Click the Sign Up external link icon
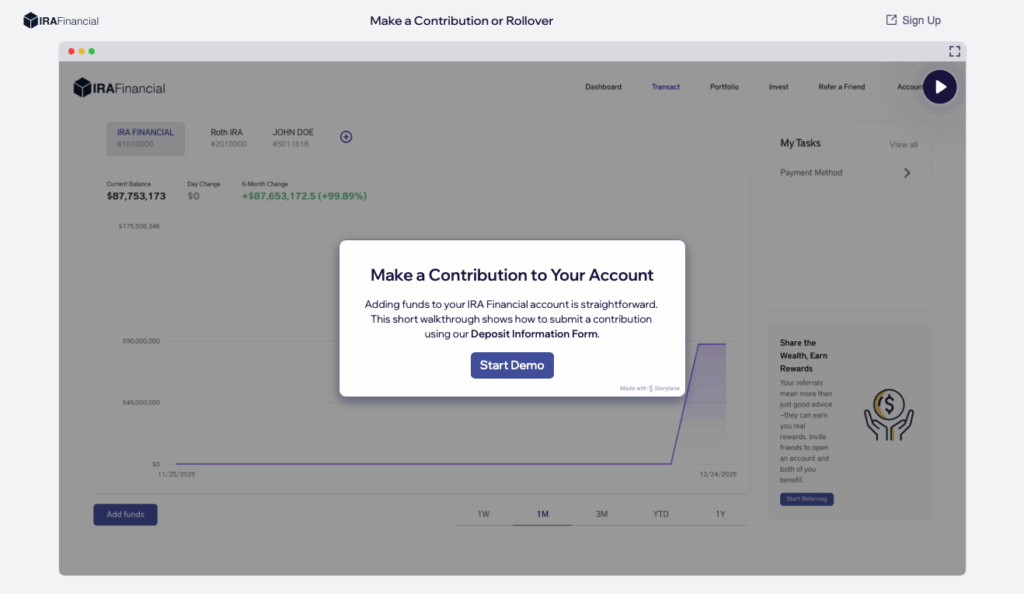This screenshot has height=594, width=1024. click(891, 20)
